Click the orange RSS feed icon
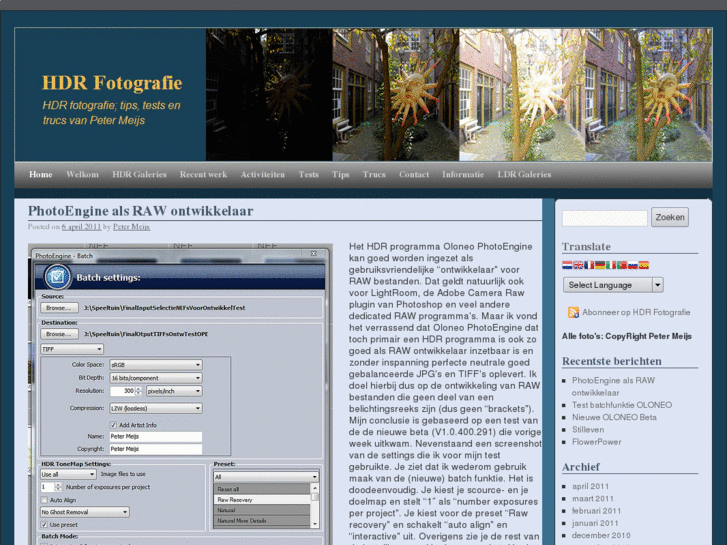 (x=574, y=312)
